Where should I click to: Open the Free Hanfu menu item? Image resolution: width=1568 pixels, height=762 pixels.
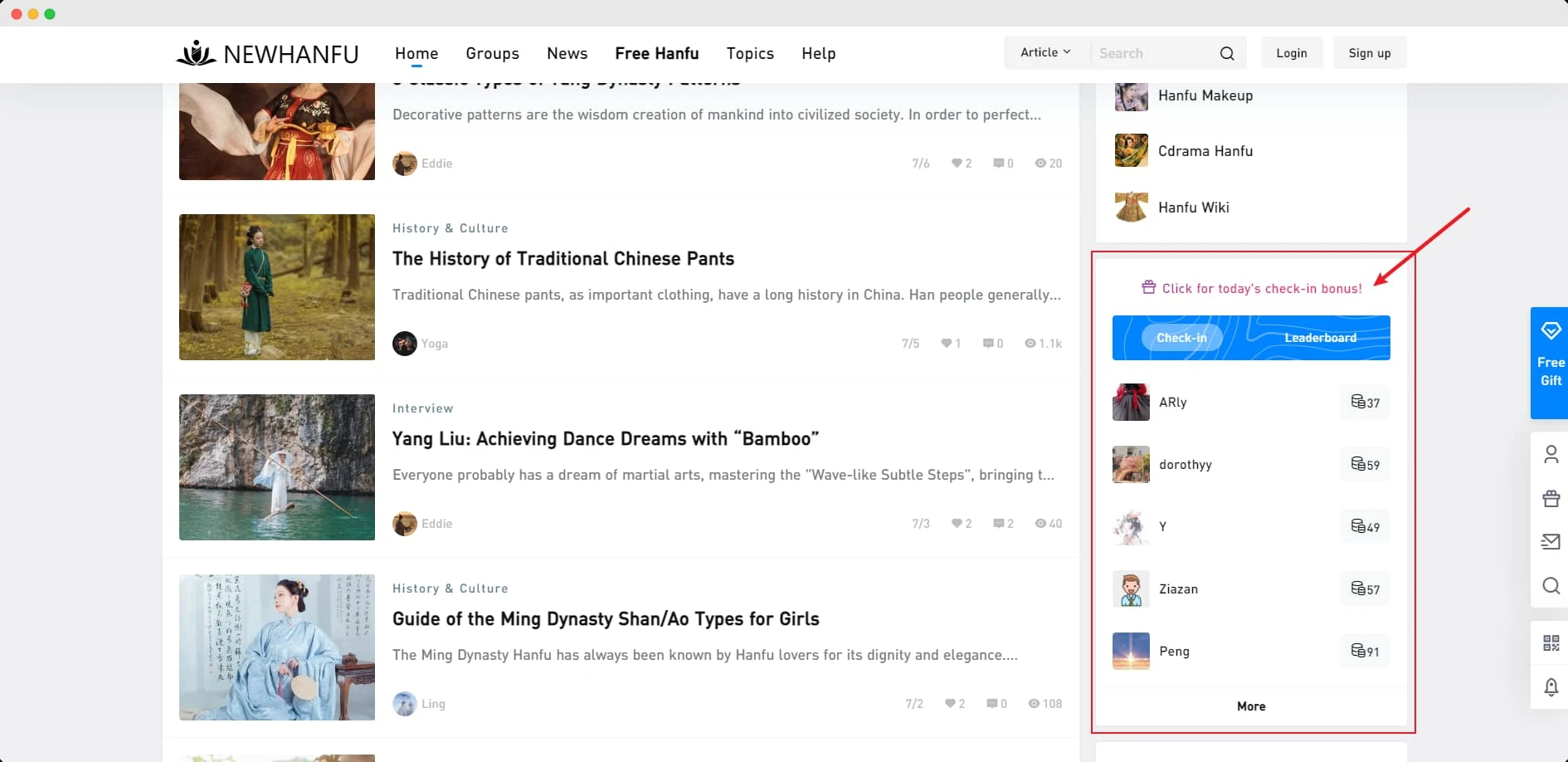click(656, 53)
